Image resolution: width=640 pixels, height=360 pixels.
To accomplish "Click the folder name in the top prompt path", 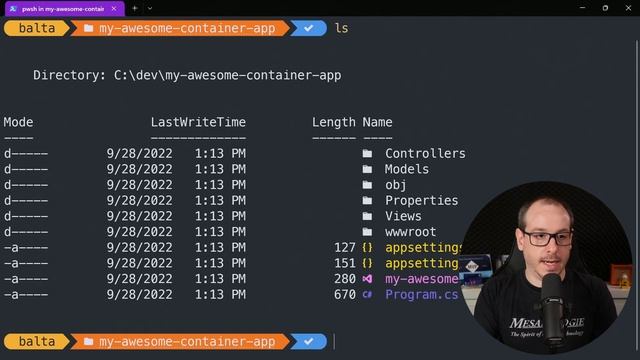I will click(187, 29).
